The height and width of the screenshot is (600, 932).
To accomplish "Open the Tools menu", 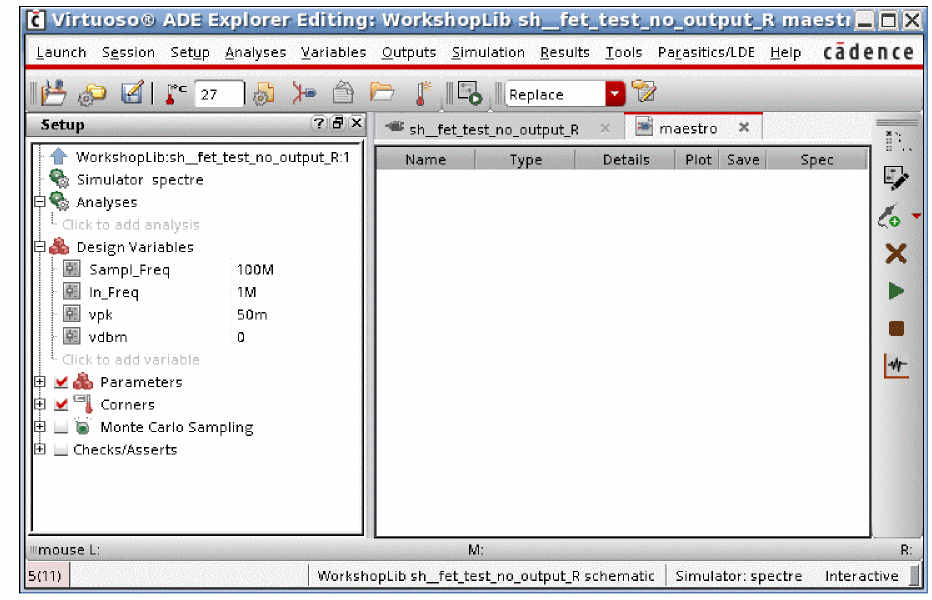I will pos(624,52).
